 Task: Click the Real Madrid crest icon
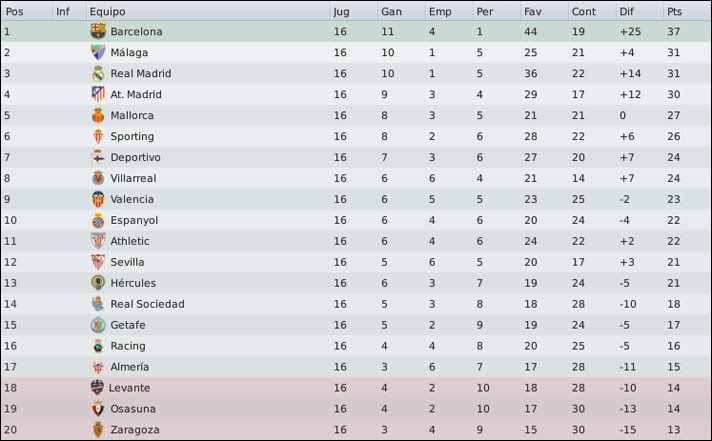tap(98, 73)
